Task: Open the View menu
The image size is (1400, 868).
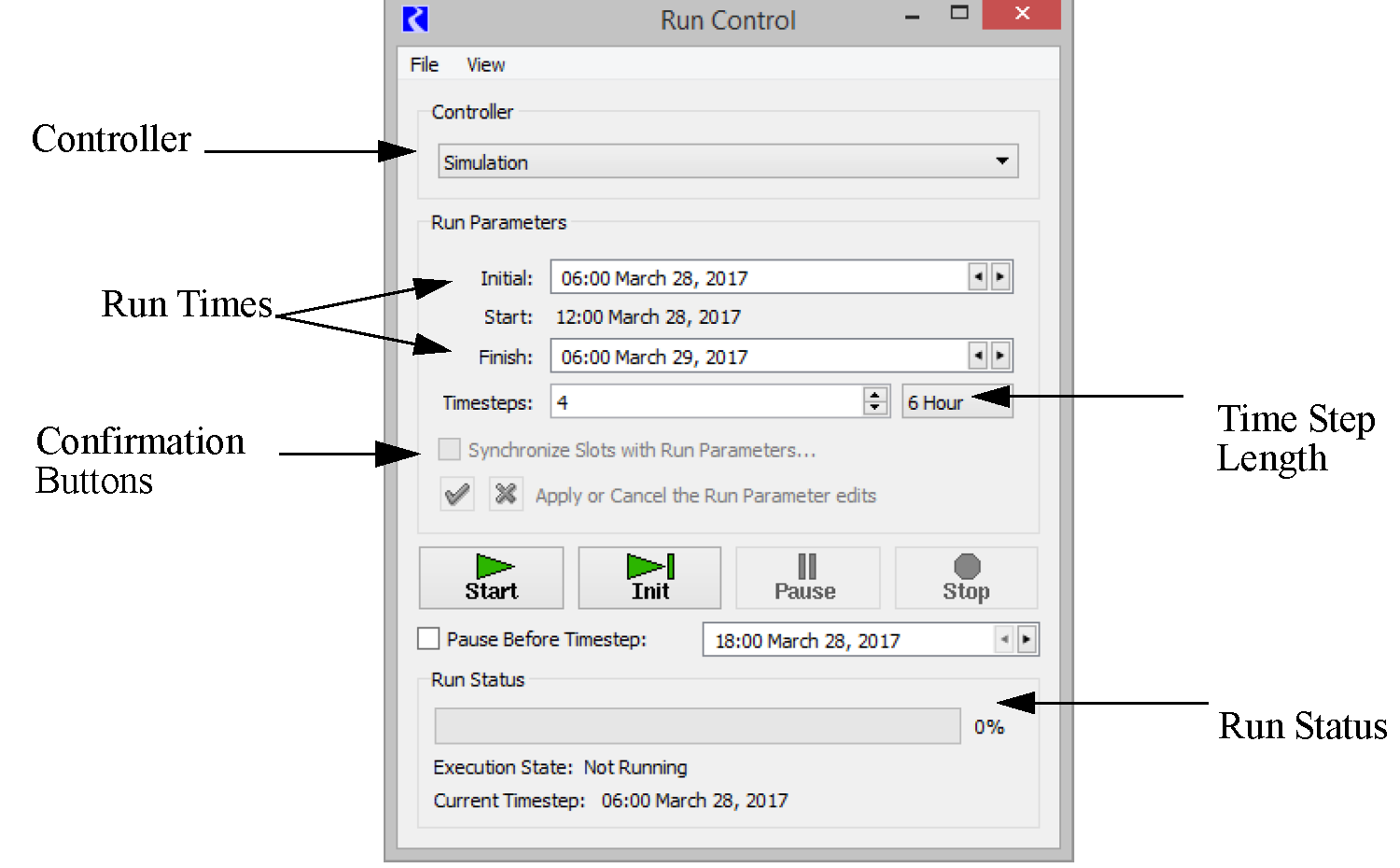Action: point(485,64)
